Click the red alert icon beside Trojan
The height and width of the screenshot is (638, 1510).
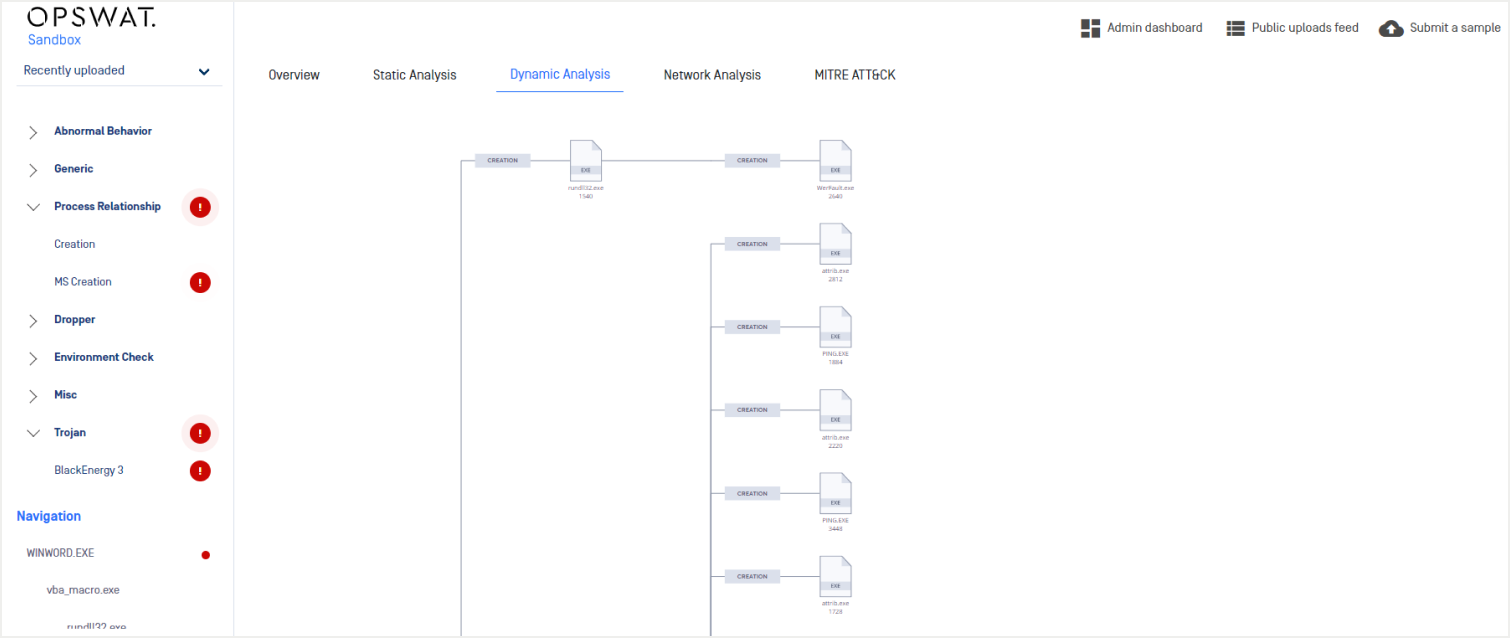200,433
